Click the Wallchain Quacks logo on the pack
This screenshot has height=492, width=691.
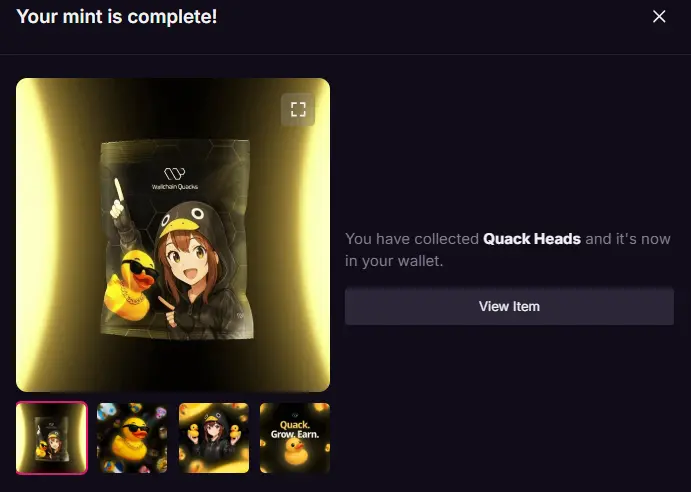pos(175,179)
